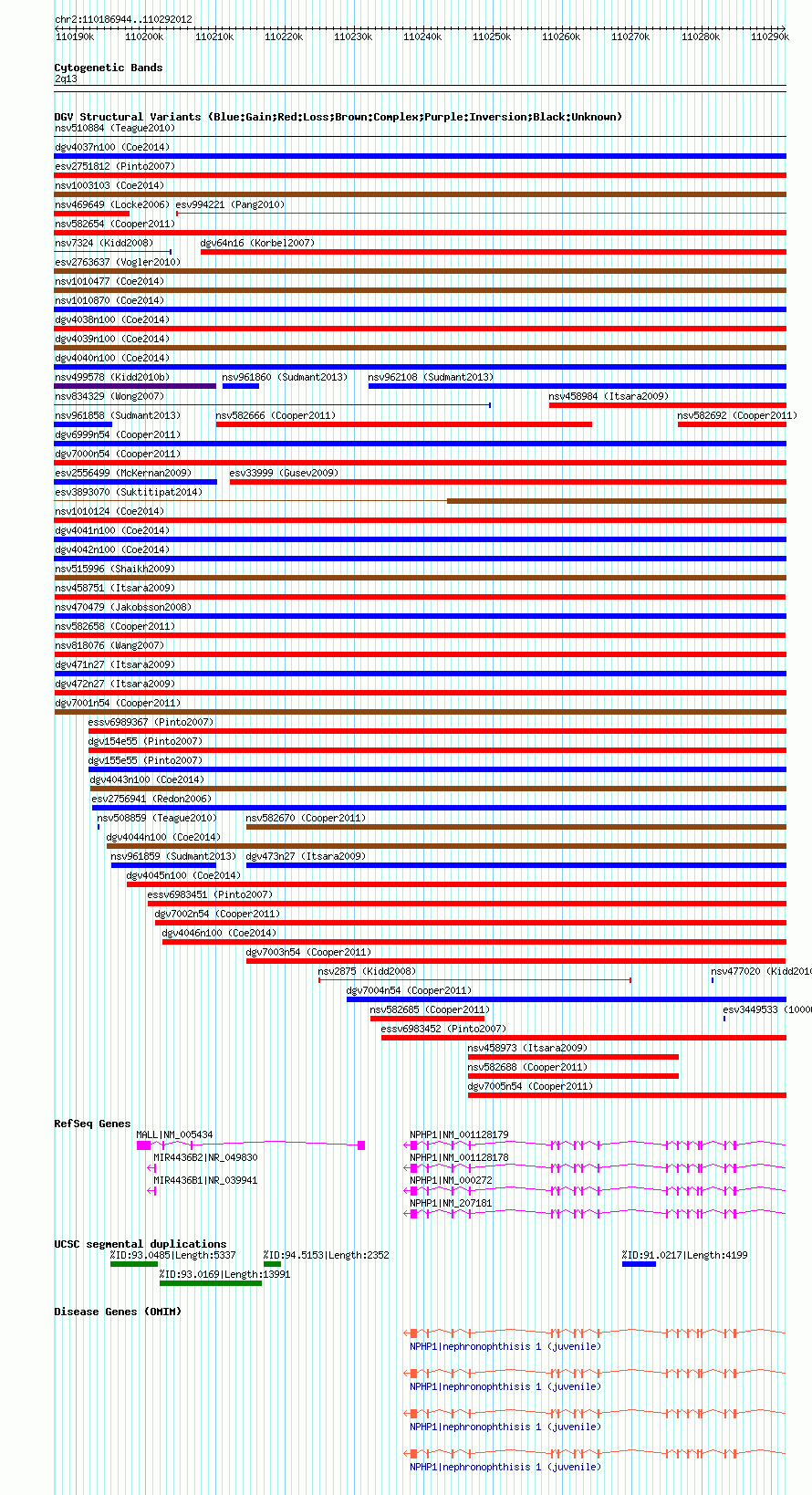Open esv2763637 (Vogler2010) entry
The width and height of the screenshot is (812, 1495).
click(117, 262)
